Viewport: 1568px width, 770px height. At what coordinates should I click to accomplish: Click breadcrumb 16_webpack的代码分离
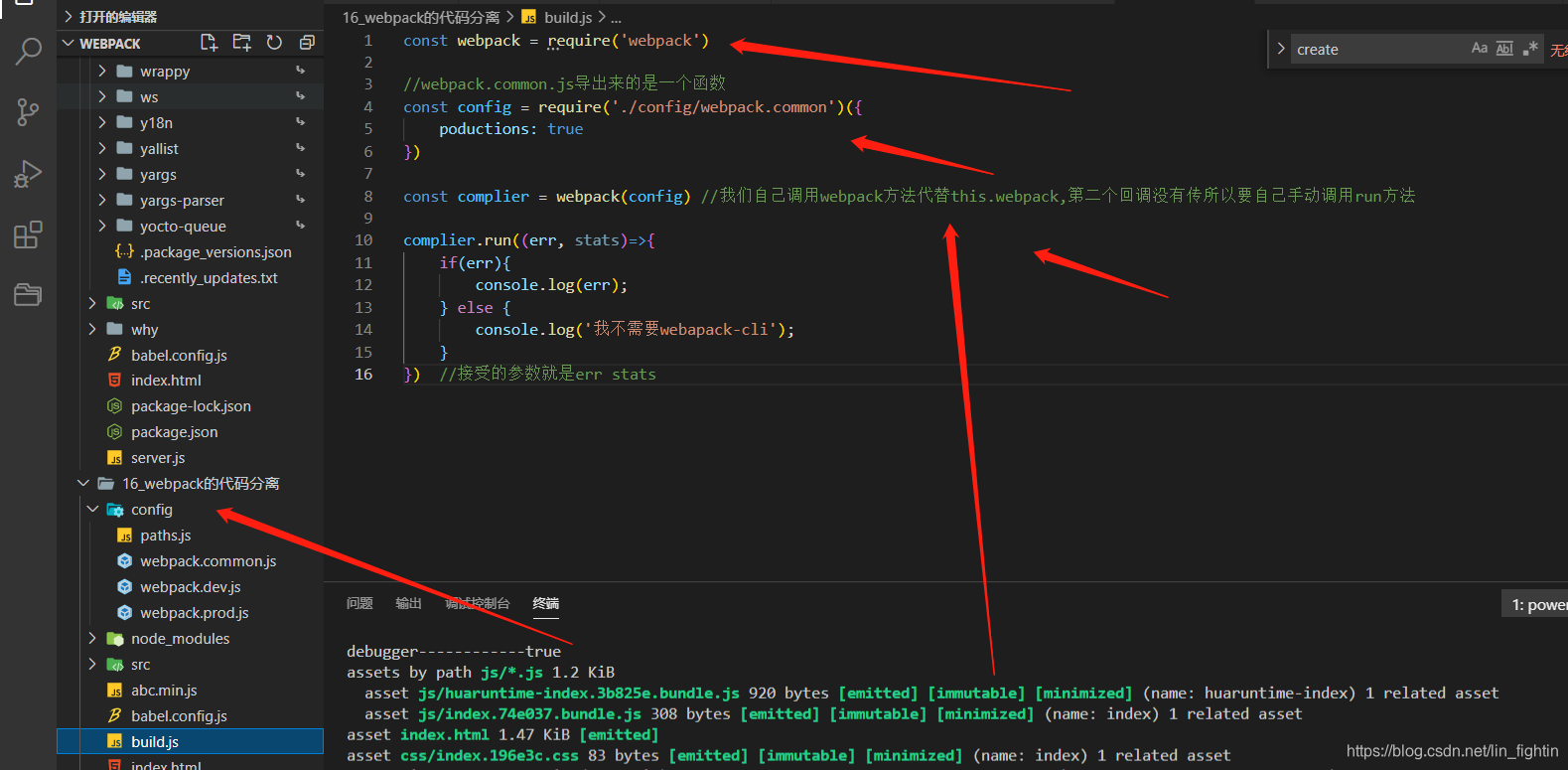(x=421, y=17)
